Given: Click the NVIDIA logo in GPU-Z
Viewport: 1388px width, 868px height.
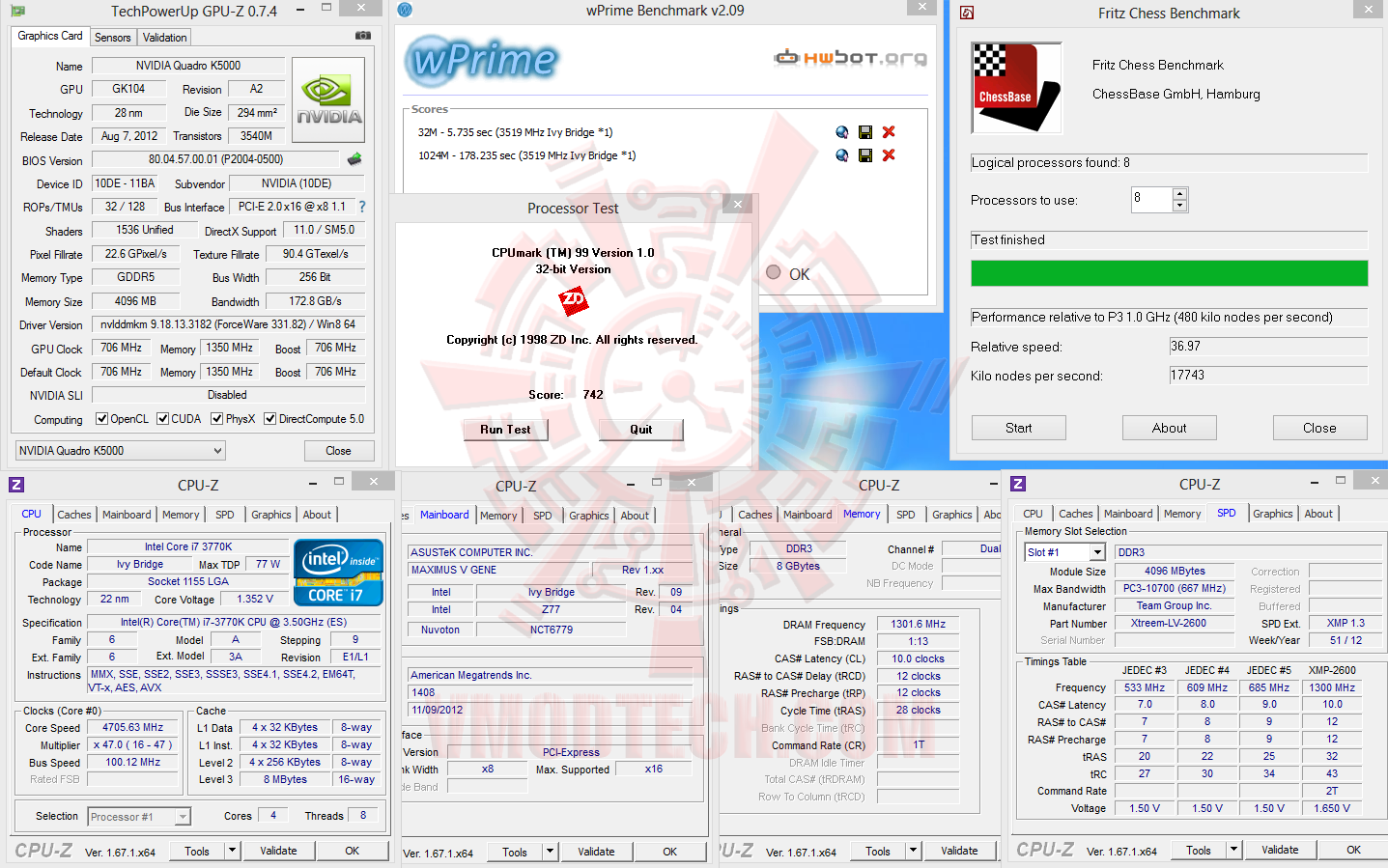Looking at the screenshot, I should (328, 100).
